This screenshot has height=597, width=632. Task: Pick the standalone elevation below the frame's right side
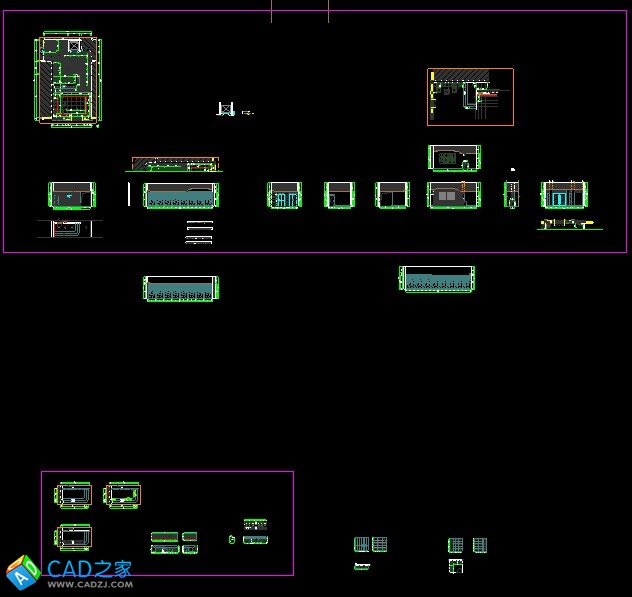coord(437,279)
